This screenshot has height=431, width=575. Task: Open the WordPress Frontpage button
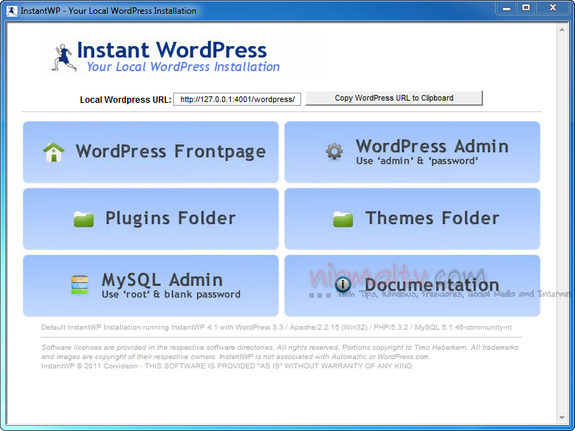[151, 152]
